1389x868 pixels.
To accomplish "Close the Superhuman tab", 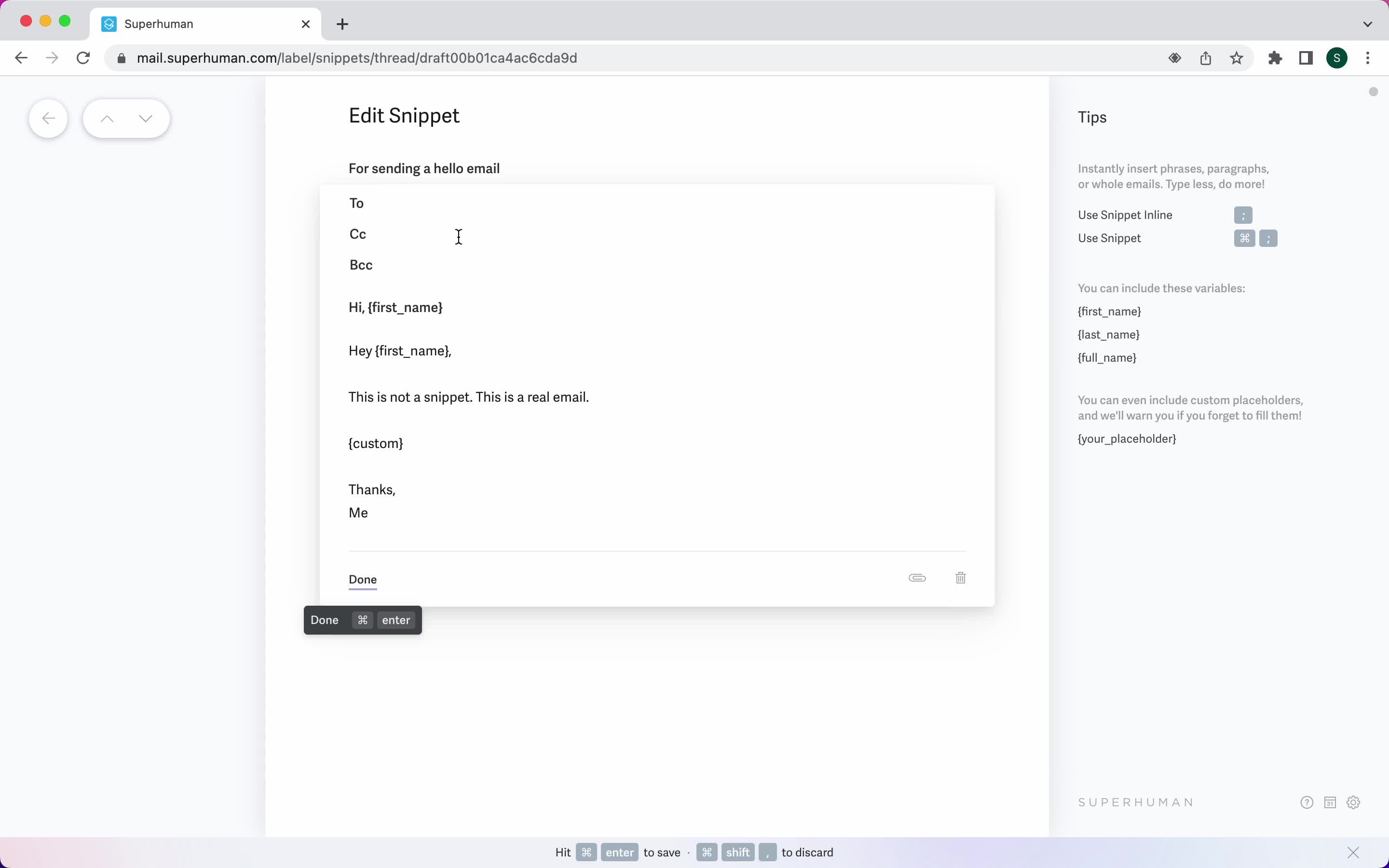I will pos(306,24).
